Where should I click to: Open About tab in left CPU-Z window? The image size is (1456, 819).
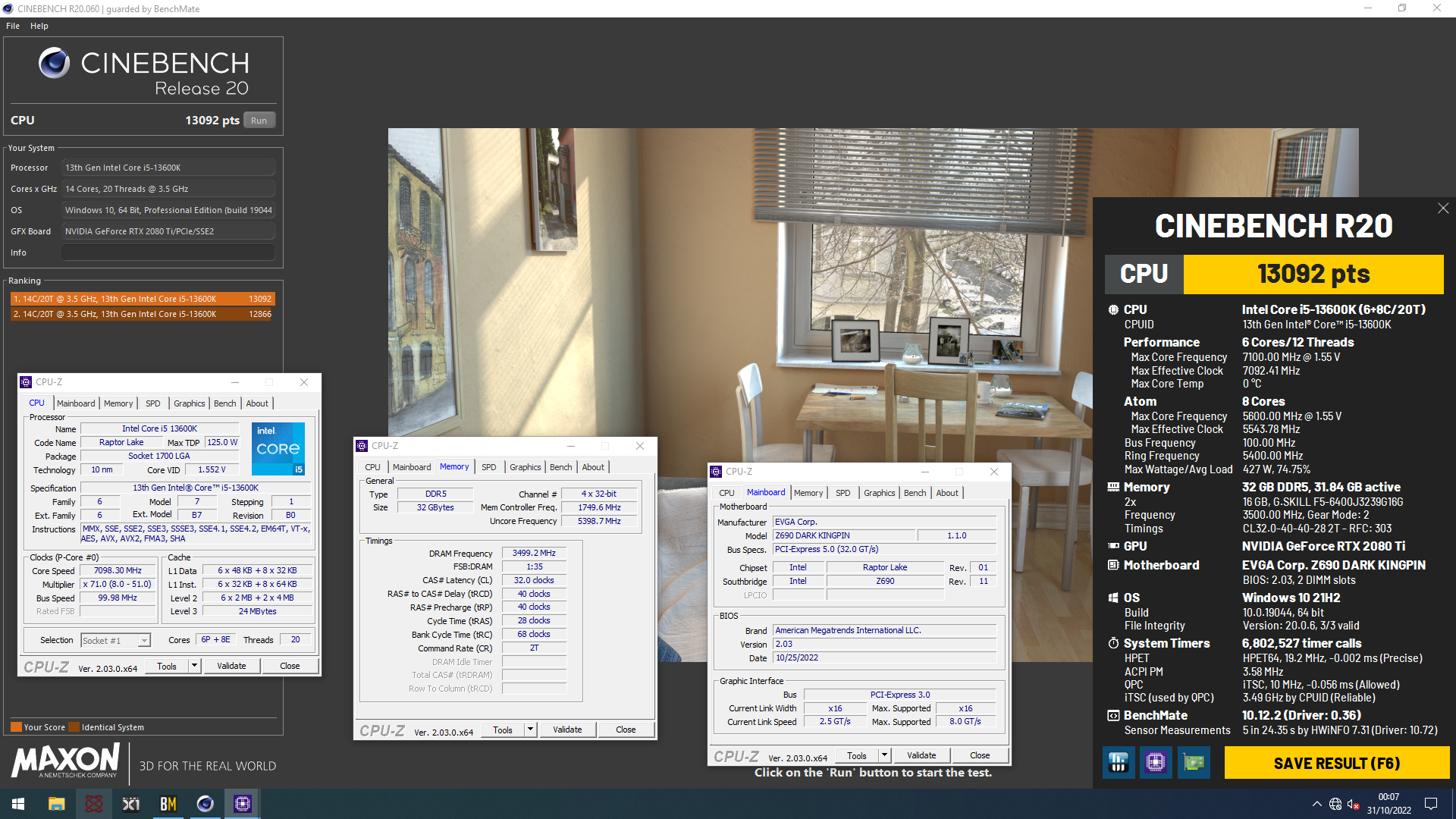pos(257,403)
